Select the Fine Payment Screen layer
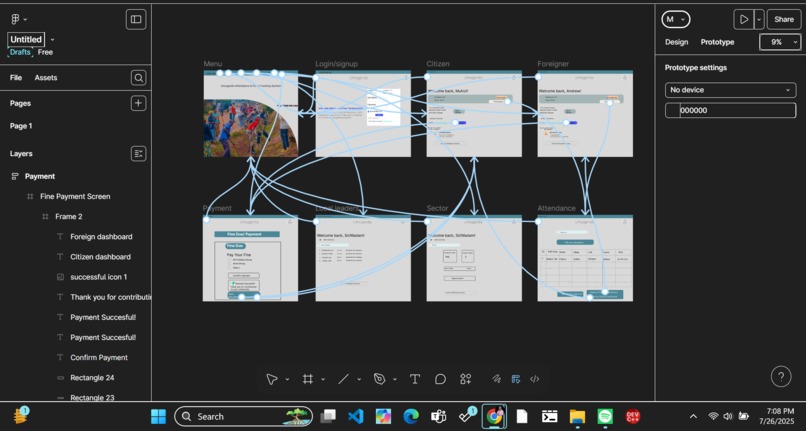Screen dimensions: 806x431 pos(75,196)
